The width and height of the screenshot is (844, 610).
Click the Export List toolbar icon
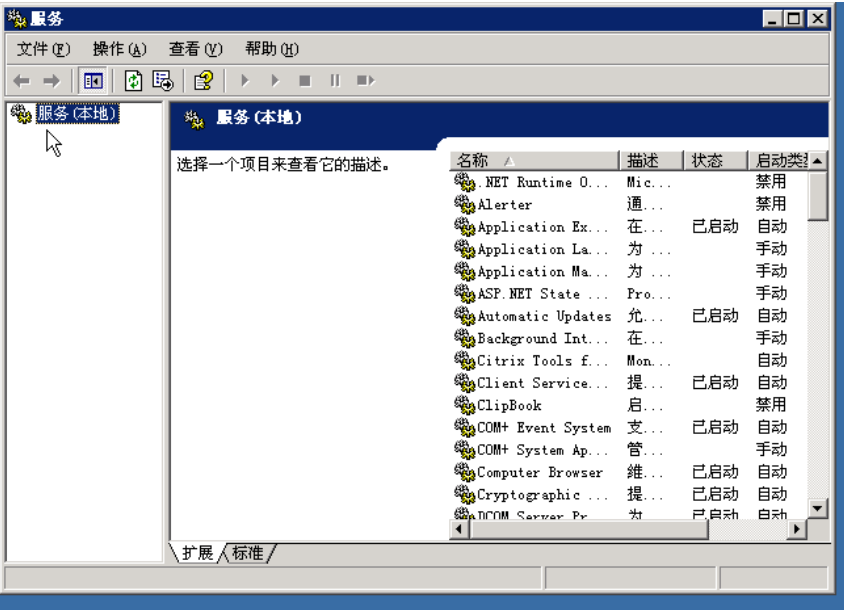click(163, 81)
